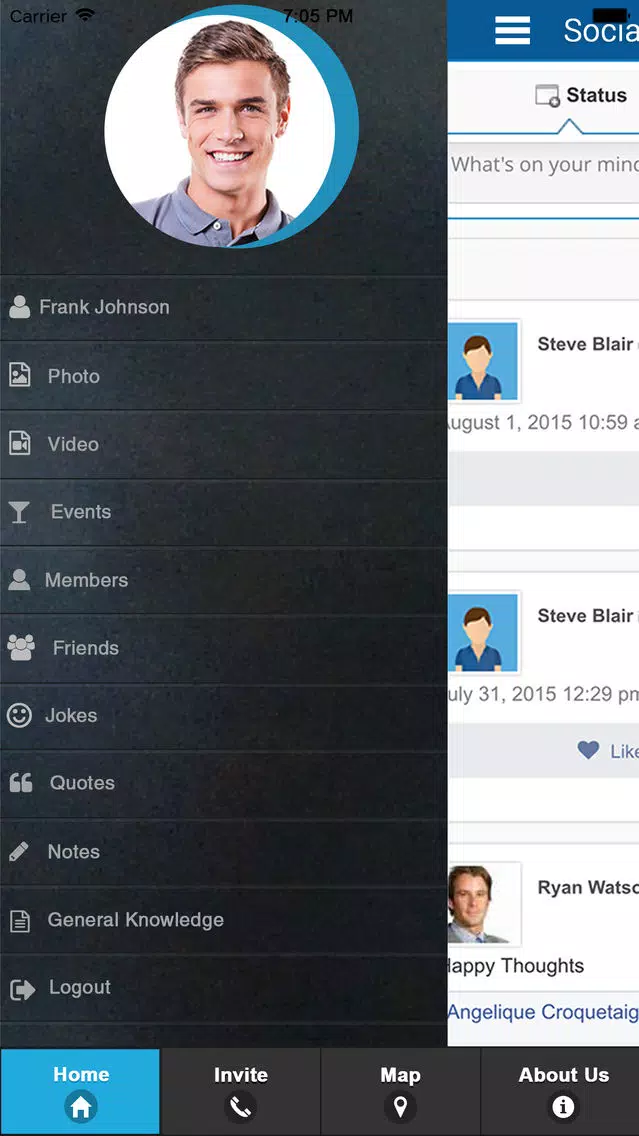Click the Logout arrow icon

22,989
